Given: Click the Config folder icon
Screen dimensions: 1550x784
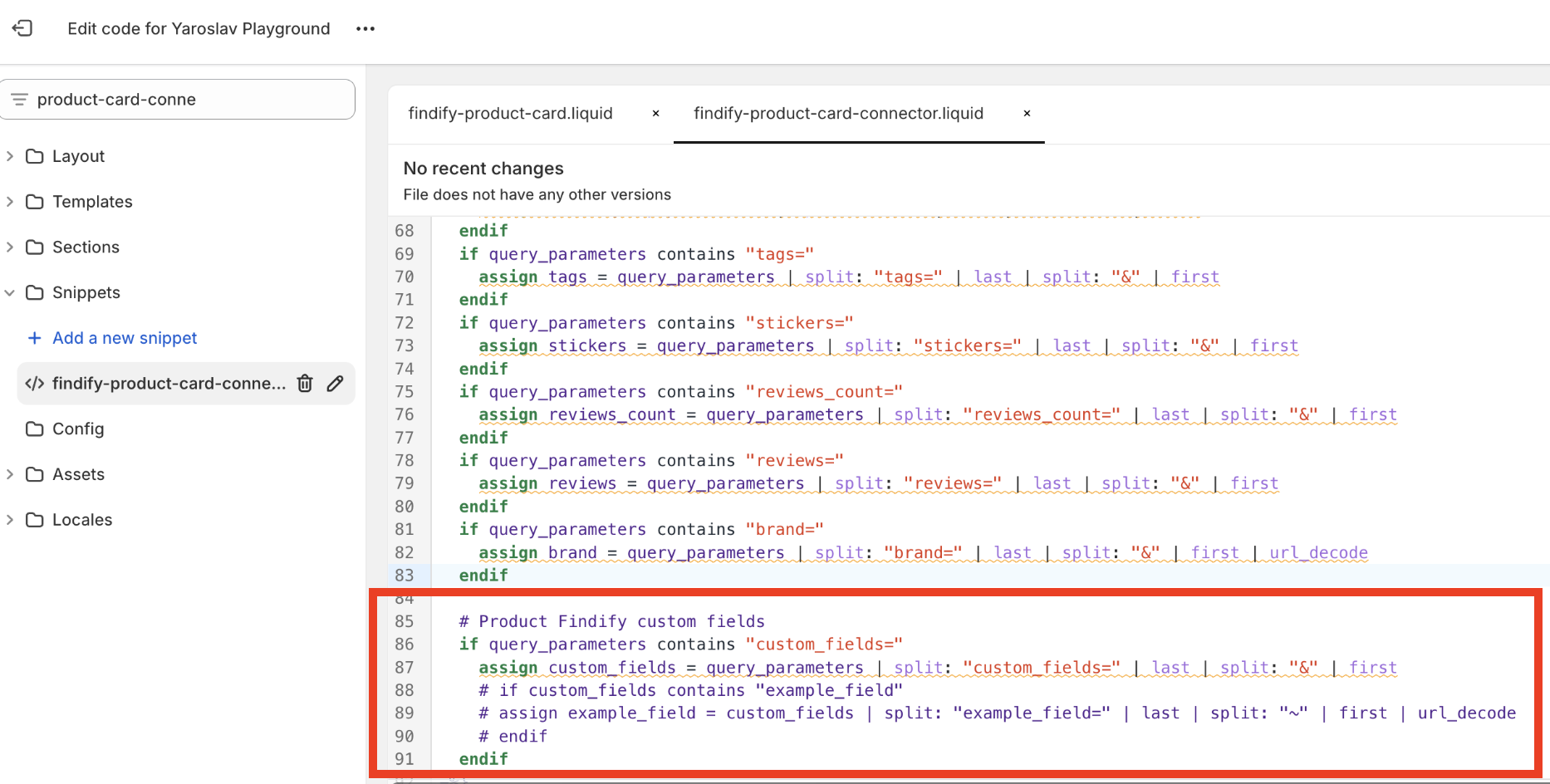Looking at the screenshot, I should [34, 429].
